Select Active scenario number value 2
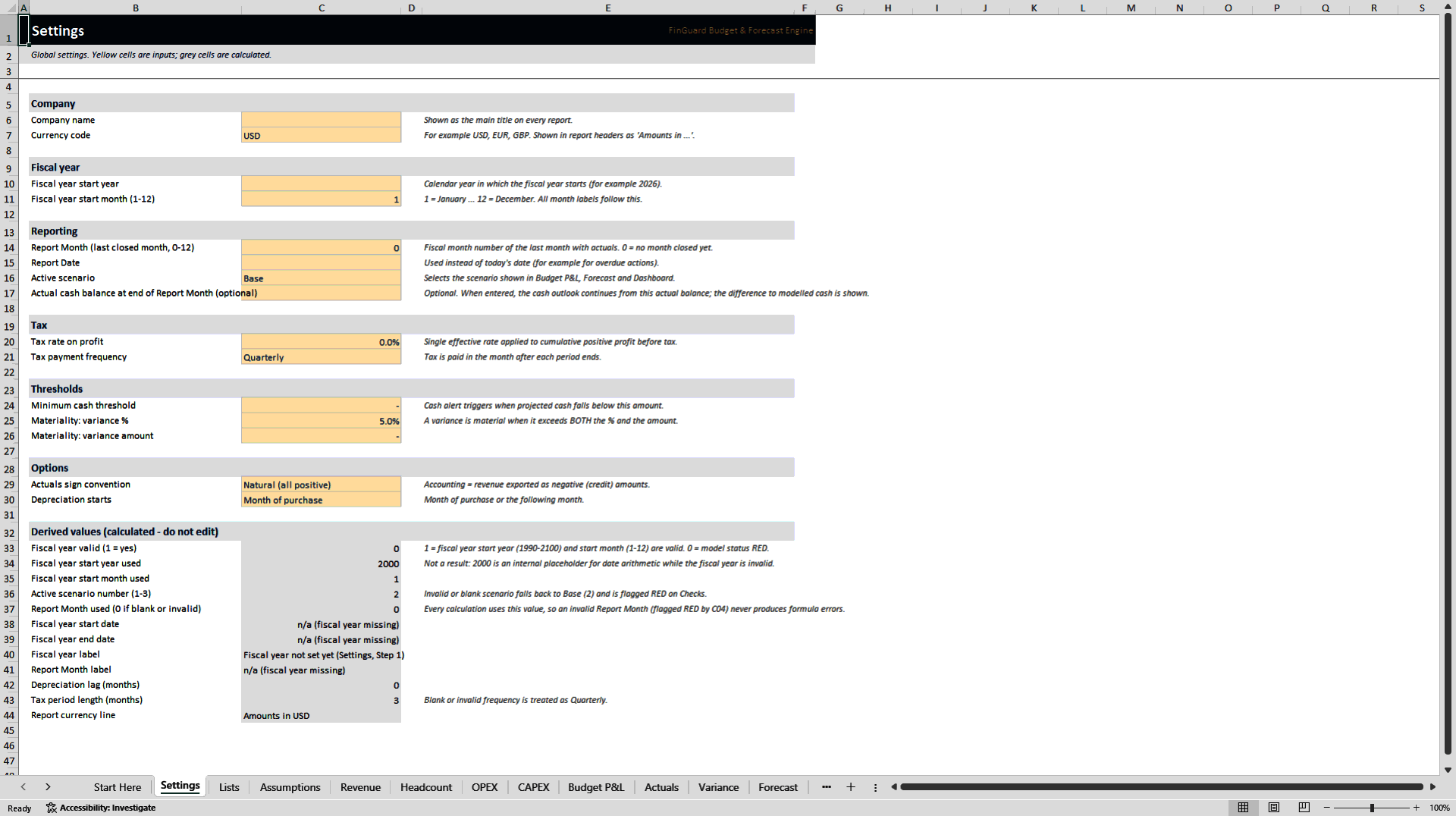1456x816 pixels. click(x=321, y=594)
